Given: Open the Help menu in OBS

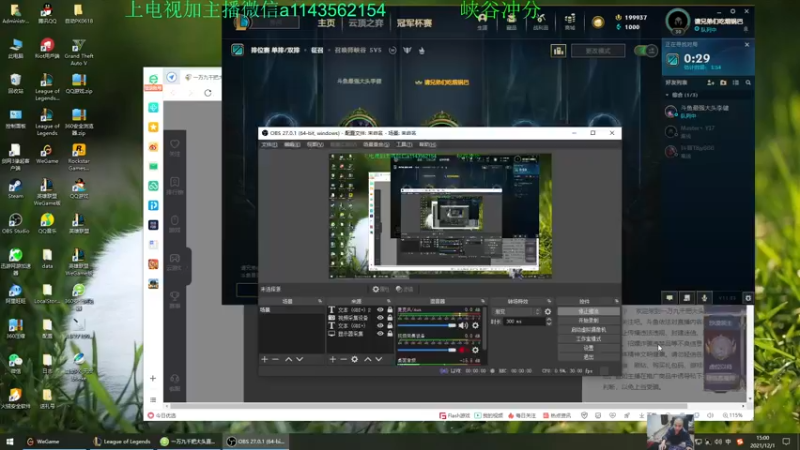Looking at the screenshot, I should click(x=427, y=144).
